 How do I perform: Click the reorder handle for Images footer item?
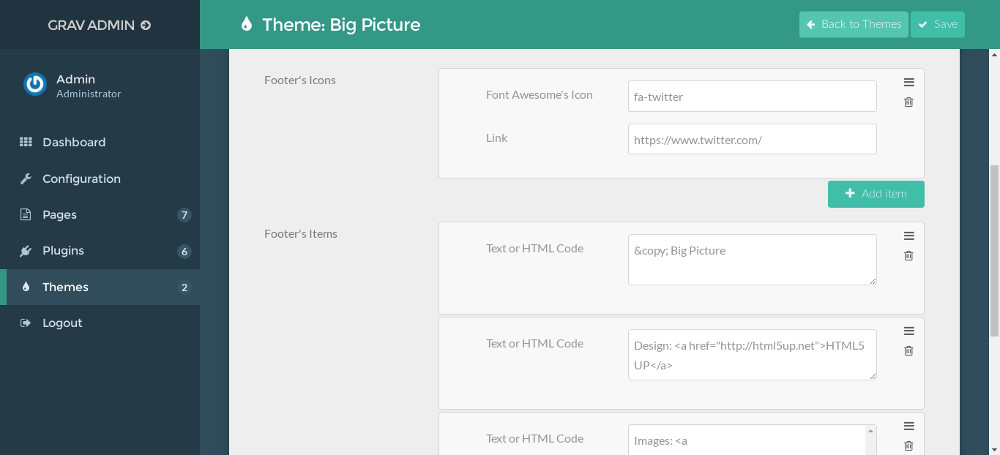909,426
